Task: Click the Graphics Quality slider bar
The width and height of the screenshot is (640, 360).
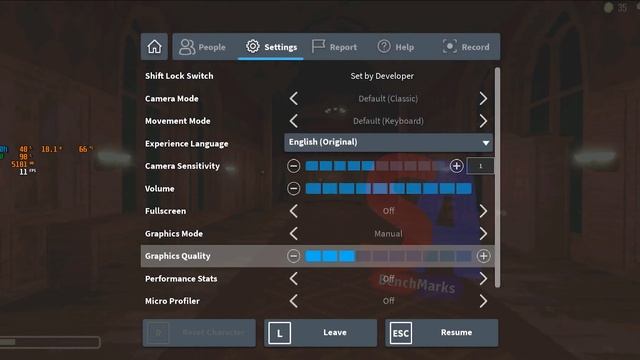Action: [x=389, y=256]
